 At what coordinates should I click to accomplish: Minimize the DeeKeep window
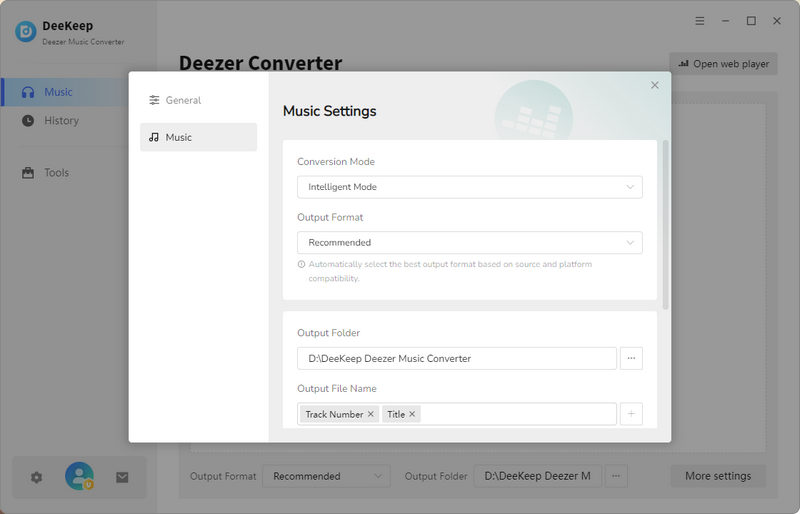(725, 21)
